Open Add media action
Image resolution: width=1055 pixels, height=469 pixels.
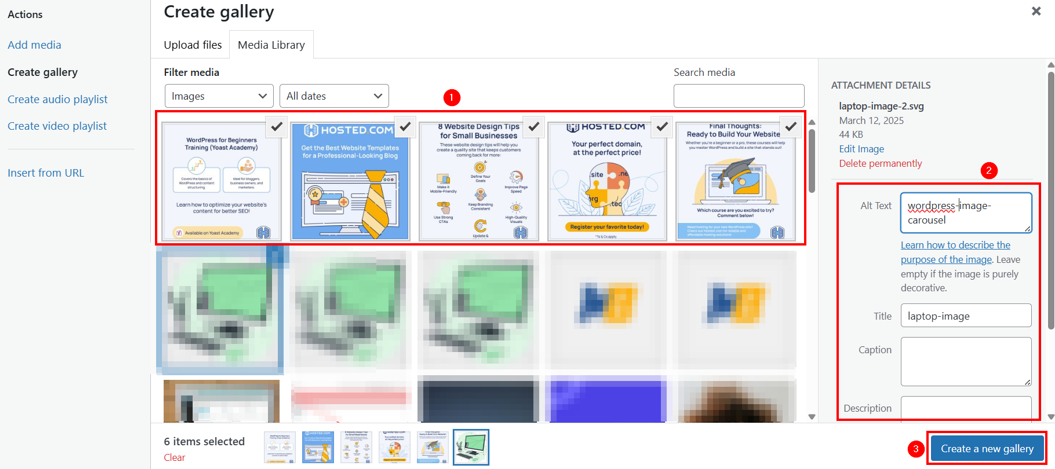[34, 45]
